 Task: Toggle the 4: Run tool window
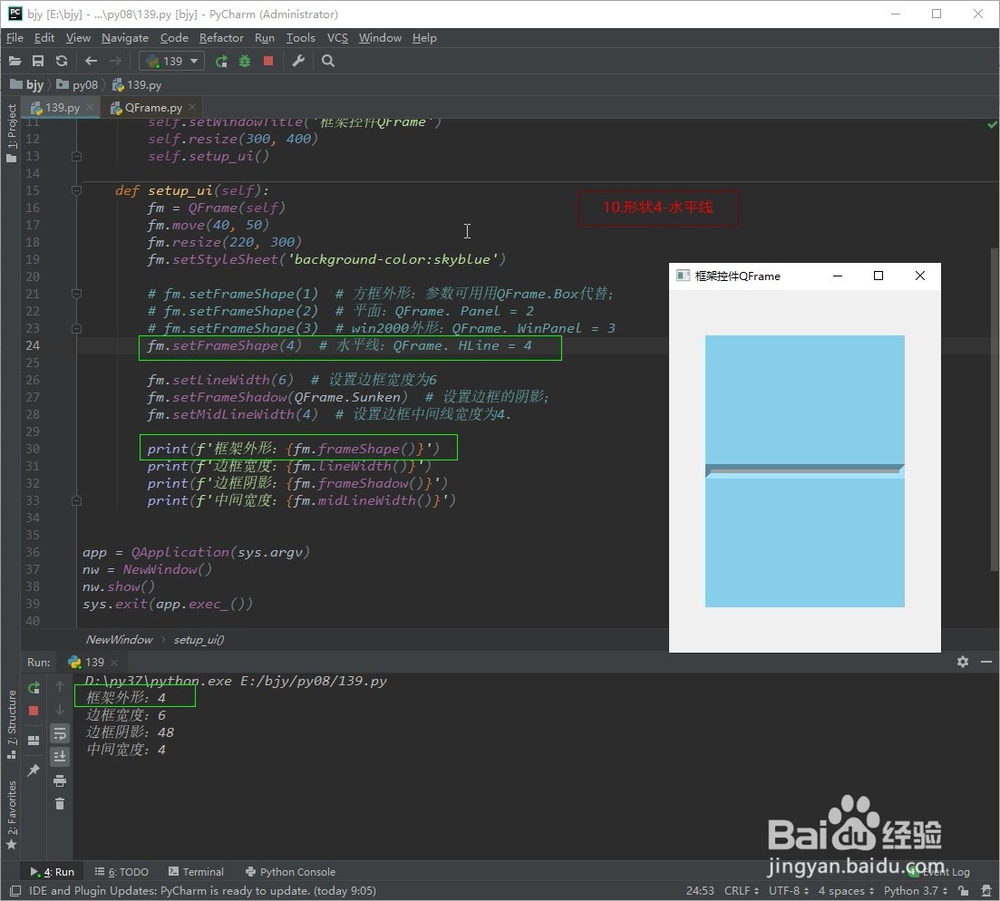click(x=52, y=872)
